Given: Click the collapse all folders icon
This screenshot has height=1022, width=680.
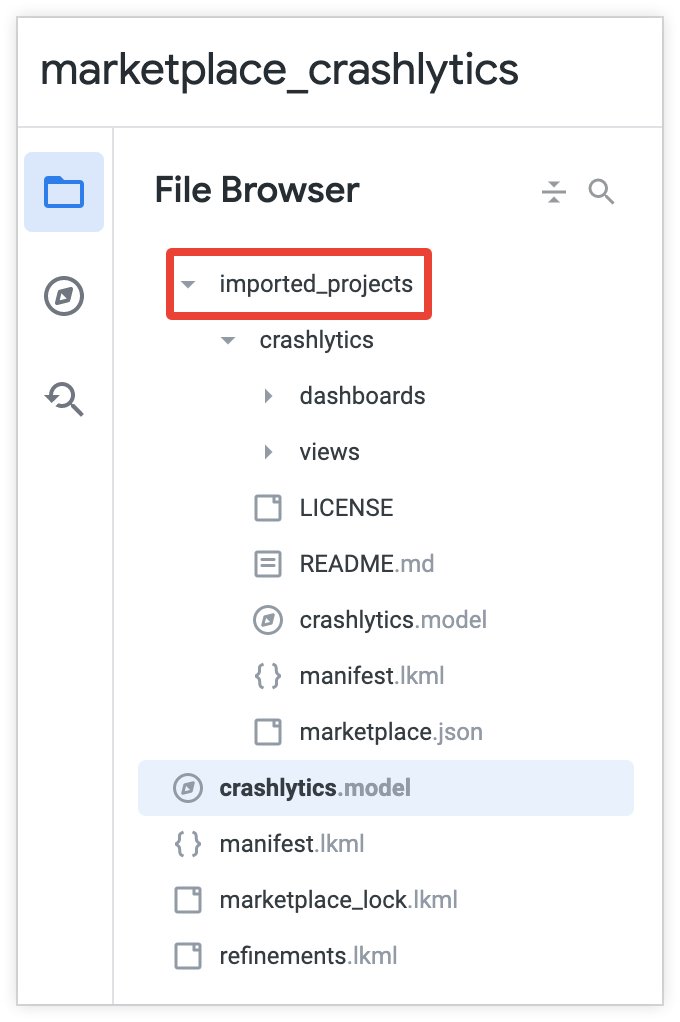Looking at the screenshot, I should pos(554,192).
